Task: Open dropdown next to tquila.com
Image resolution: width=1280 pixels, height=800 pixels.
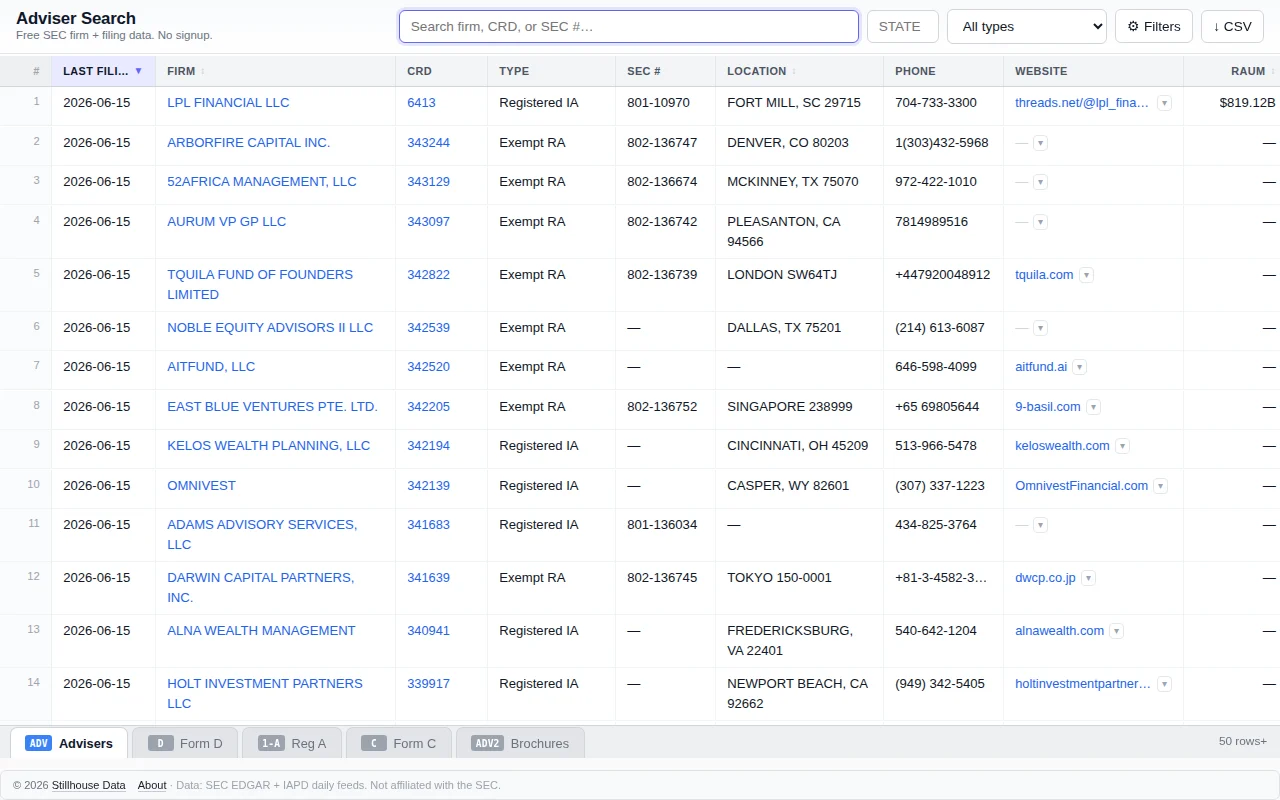Action: [x=1086, y=275]
